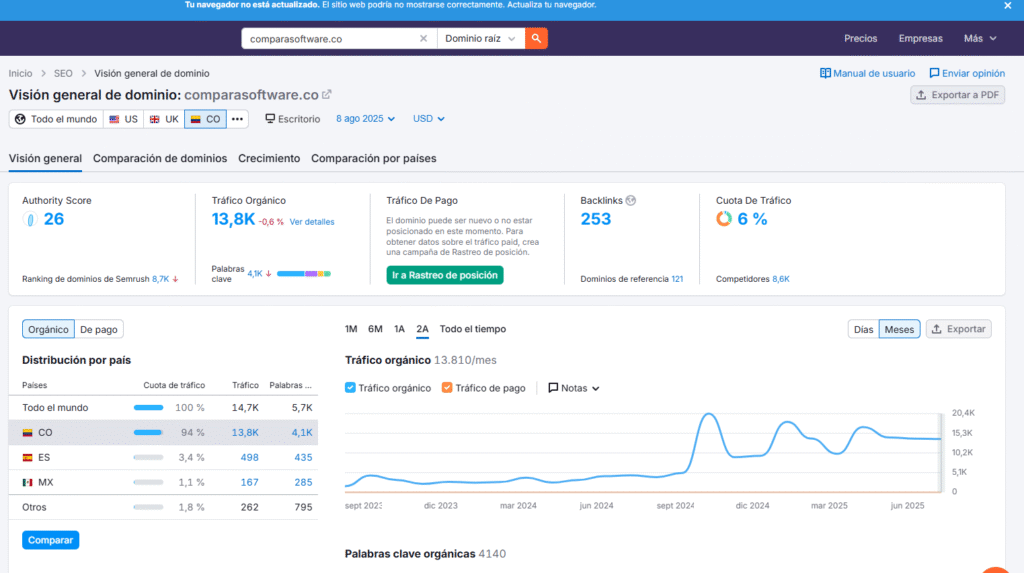Click MX keywords value 285
The image size is (1024, 573).
click(303, 482)
